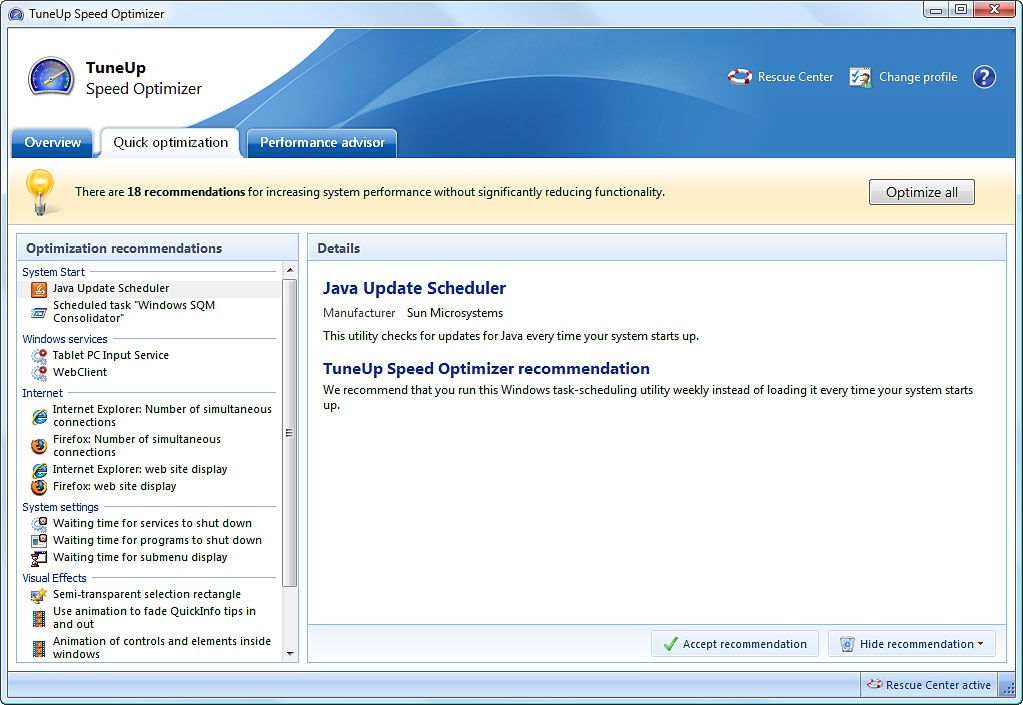
Task: Click Internet Explorer simultaneous connections icon
Action: pos(39,416)
